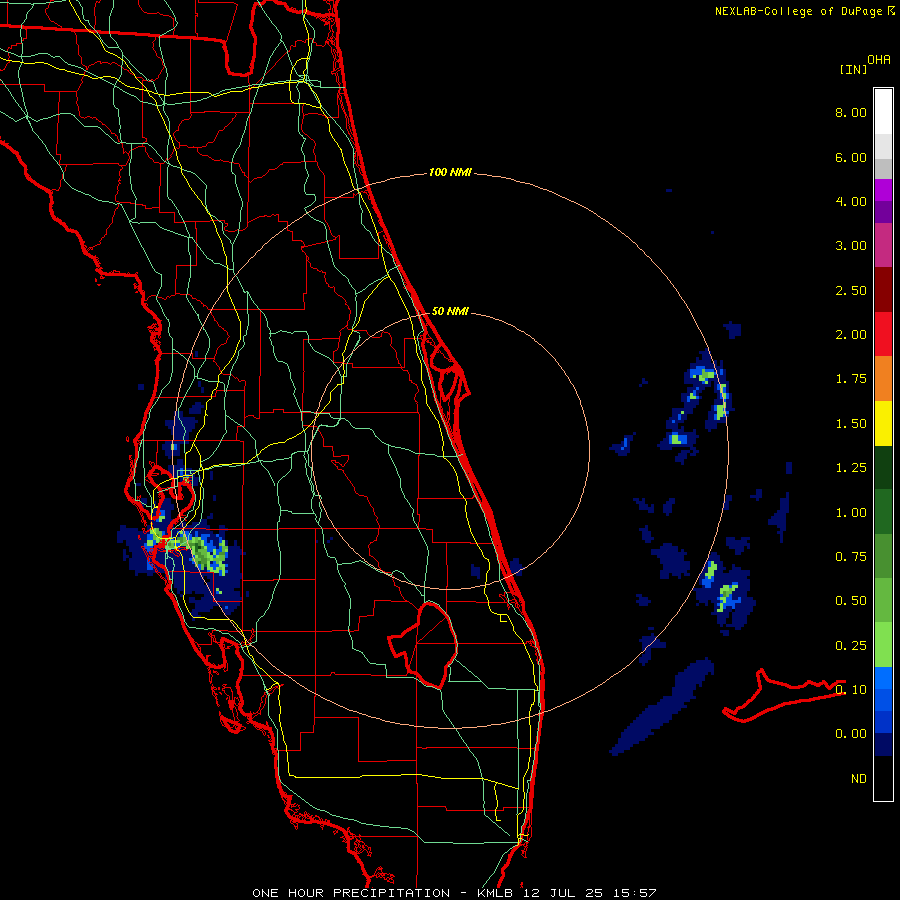The width and height of the screenshot is (900, 900).
Task: Click the darkest green legend swatch beside 1.25
Action: coord(883,467)
